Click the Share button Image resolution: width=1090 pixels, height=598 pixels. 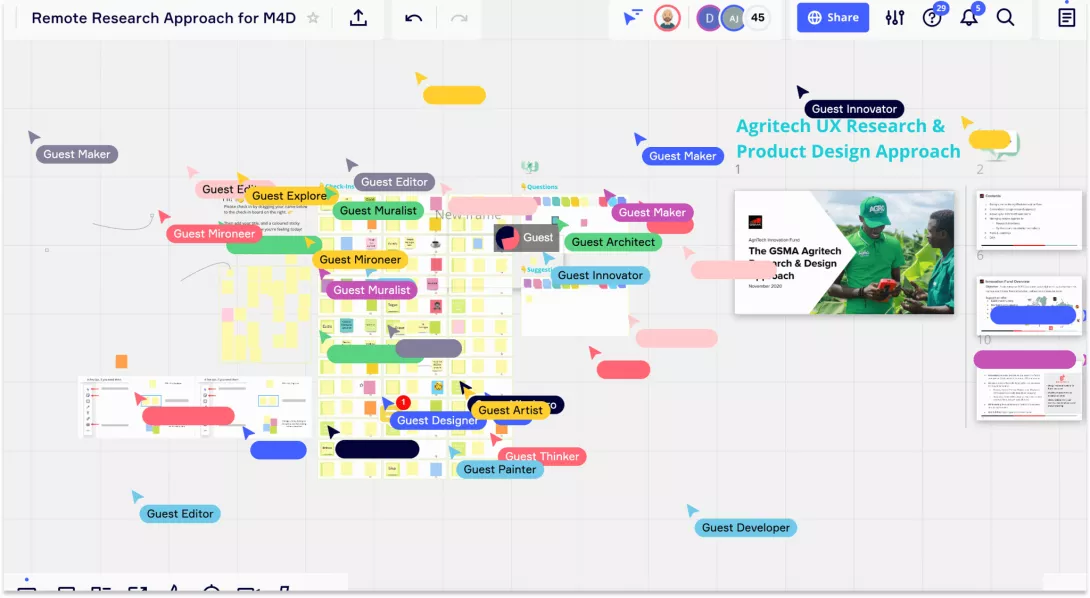(x=832, y=17)
